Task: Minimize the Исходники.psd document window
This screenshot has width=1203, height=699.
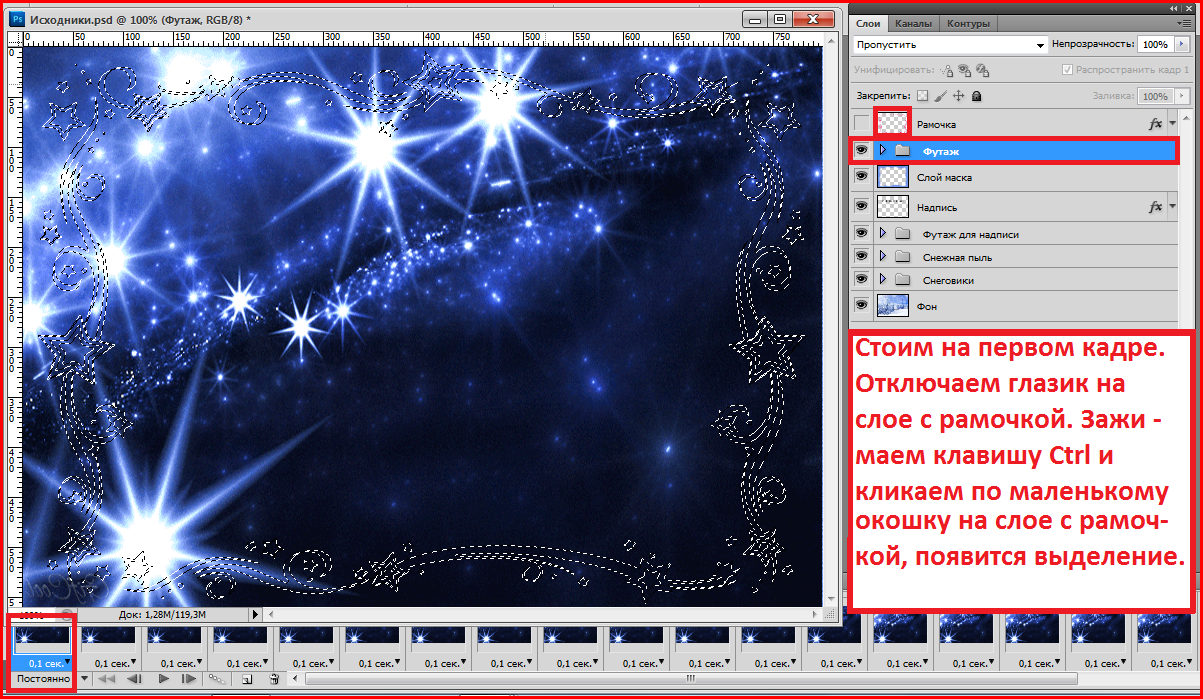Action: [x=755, y=19]
